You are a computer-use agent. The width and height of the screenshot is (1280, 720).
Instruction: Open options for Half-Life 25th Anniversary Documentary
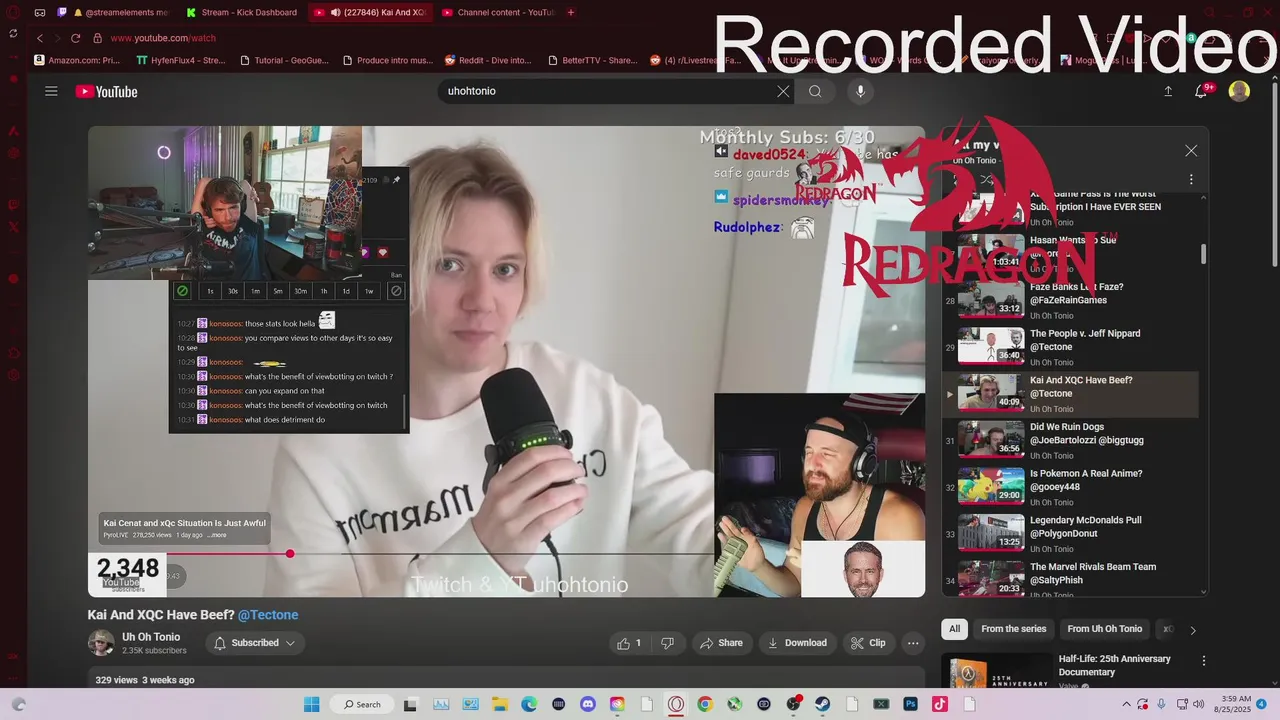(1204, 661)
